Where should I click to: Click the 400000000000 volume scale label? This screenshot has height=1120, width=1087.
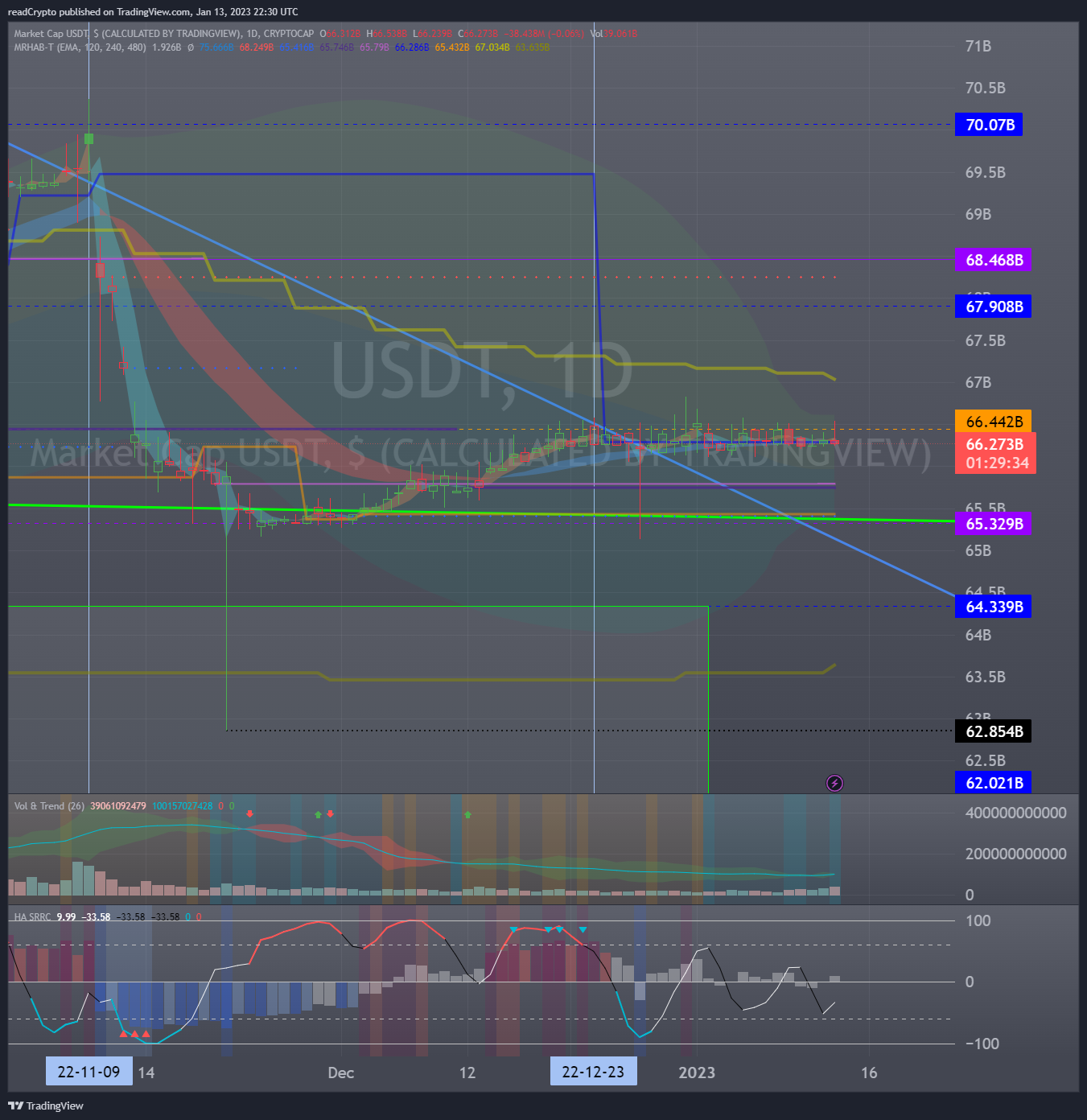pyautogui.click(x=1016, y=813)
